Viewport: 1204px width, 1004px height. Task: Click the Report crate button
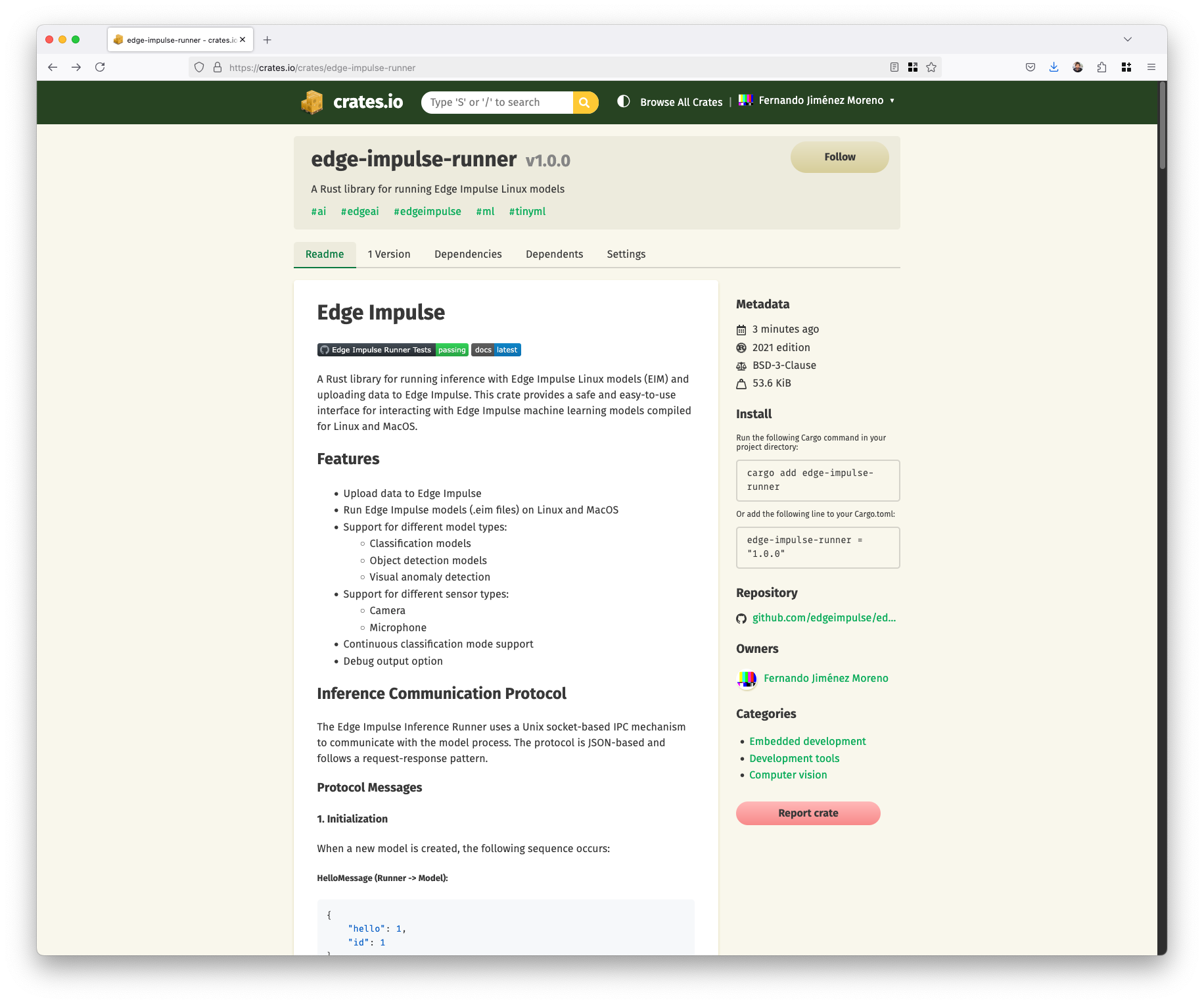tap(808, 813)
